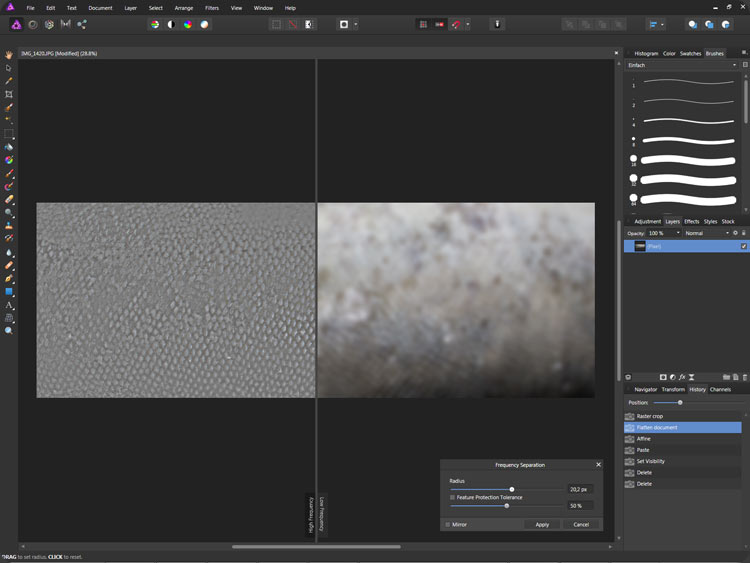
Task: Switch to Tone Mapping Persona
Action: click(x=66, y=24)
